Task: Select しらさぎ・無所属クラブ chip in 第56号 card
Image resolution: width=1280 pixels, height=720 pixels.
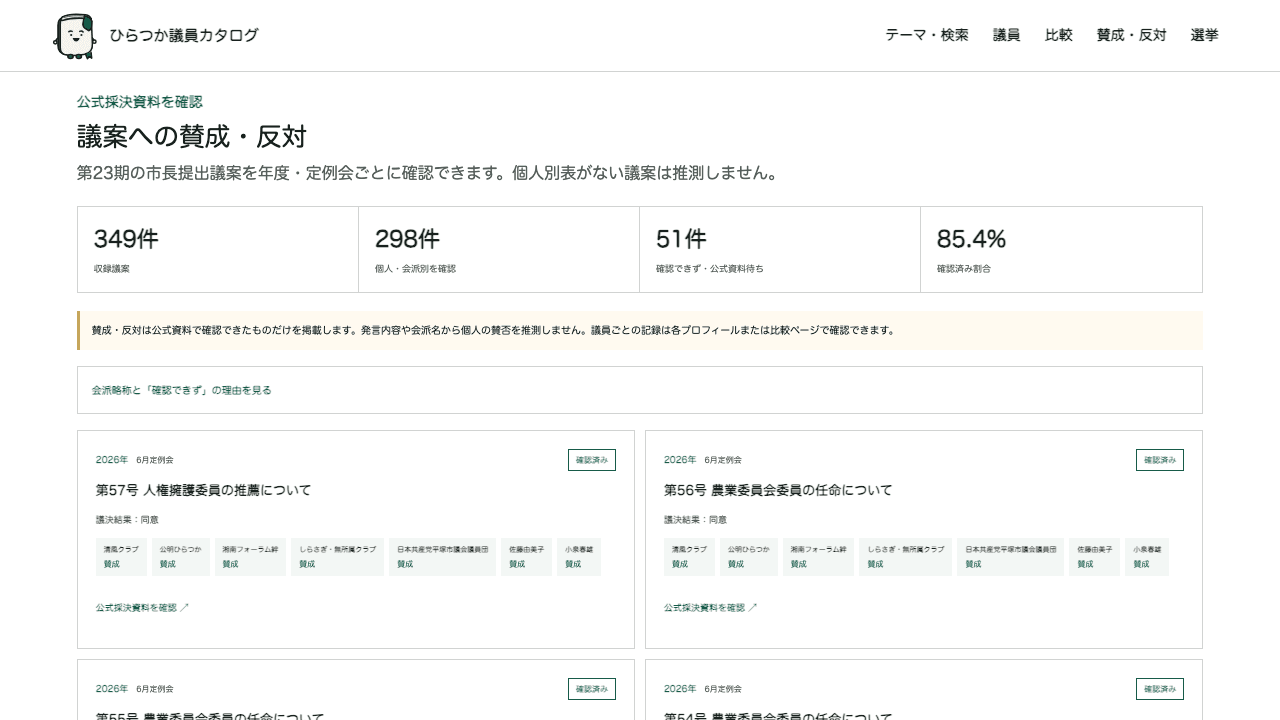Action: [x=906, y=557]
